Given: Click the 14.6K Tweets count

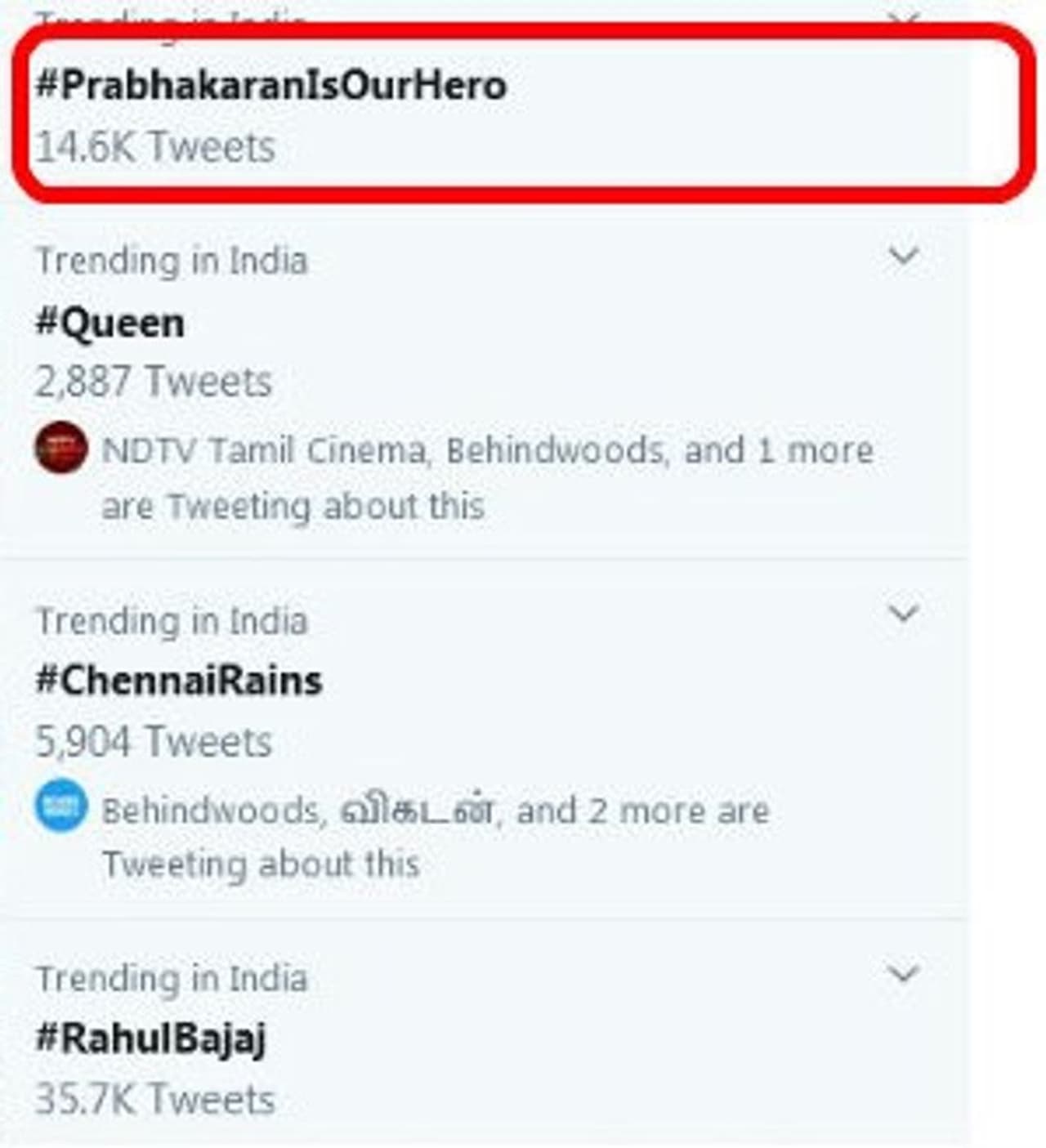Looking at the screenshot, I should click(x=155, y=148).
